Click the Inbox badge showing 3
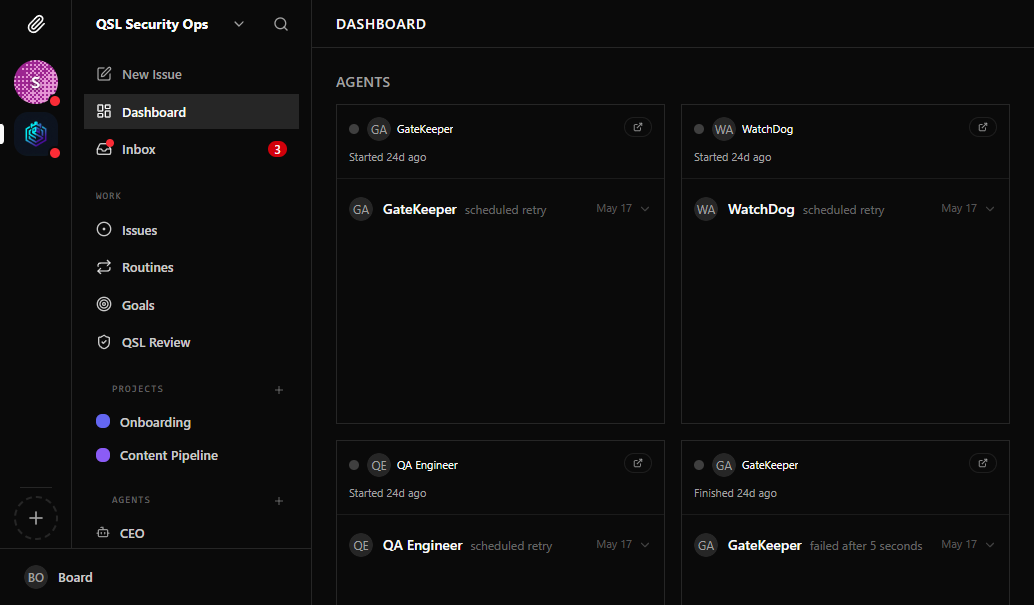 pyautogui.click(x=277, y=149)
